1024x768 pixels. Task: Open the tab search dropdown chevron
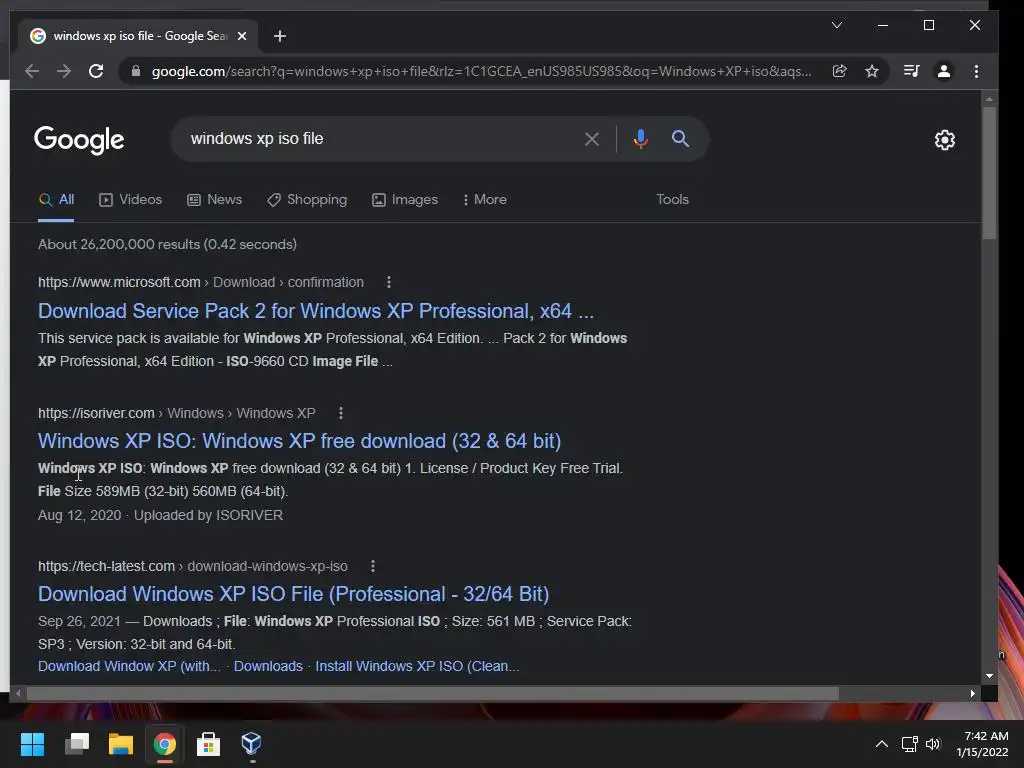837,25
